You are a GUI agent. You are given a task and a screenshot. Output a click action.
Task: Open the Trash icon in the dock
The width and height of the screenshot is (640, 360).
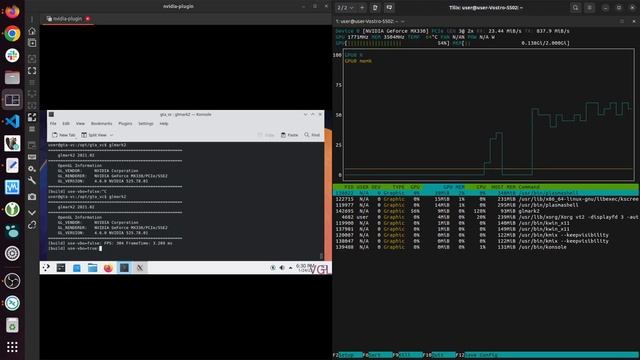click(12, 325)
